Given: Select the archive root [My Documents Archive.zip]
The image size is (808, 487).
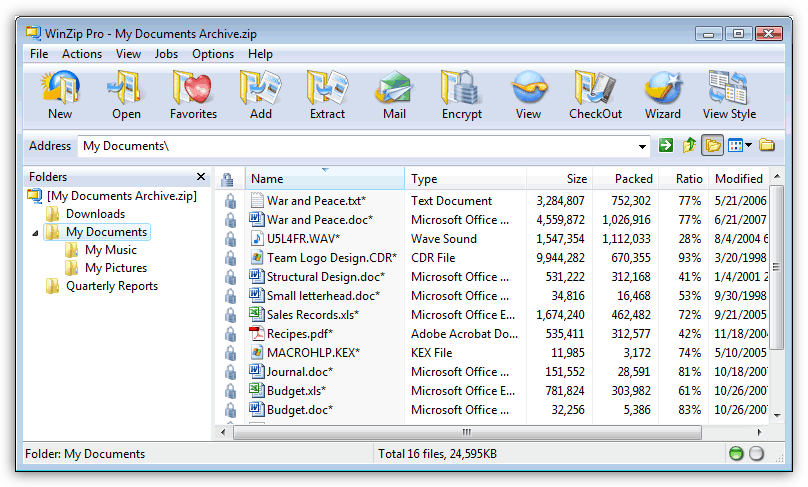Looking at the screenshot, I should pos(122,196).
